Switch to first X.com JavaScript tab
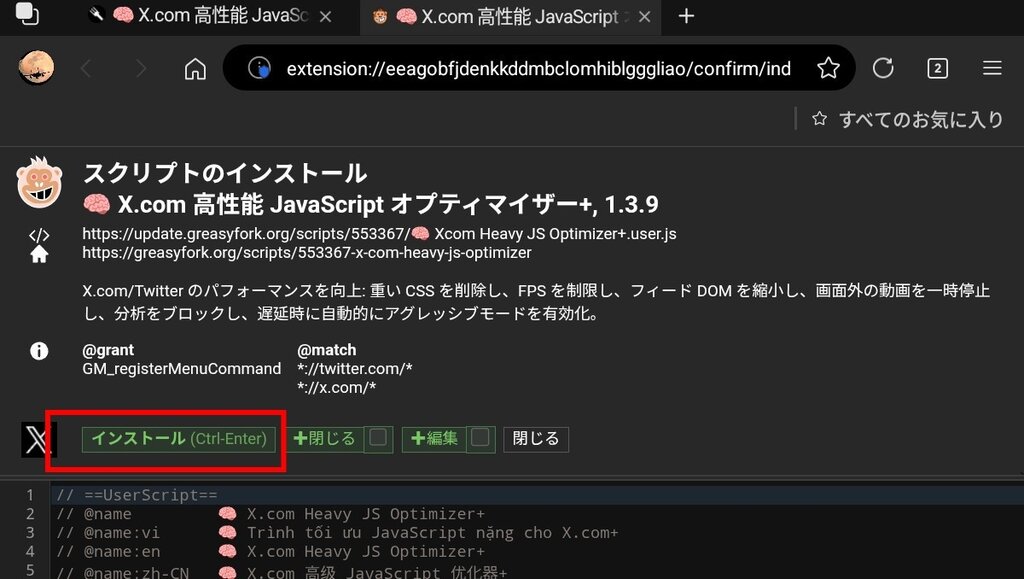 tap(210, 16)
